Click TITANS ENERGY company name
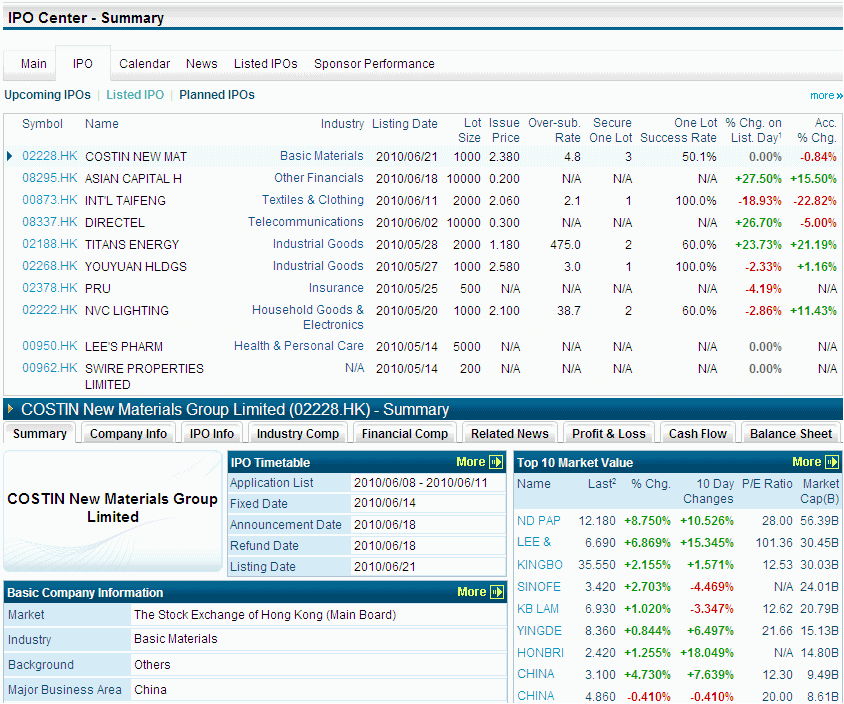Screen dimensions: 844x704 point(132,244)
